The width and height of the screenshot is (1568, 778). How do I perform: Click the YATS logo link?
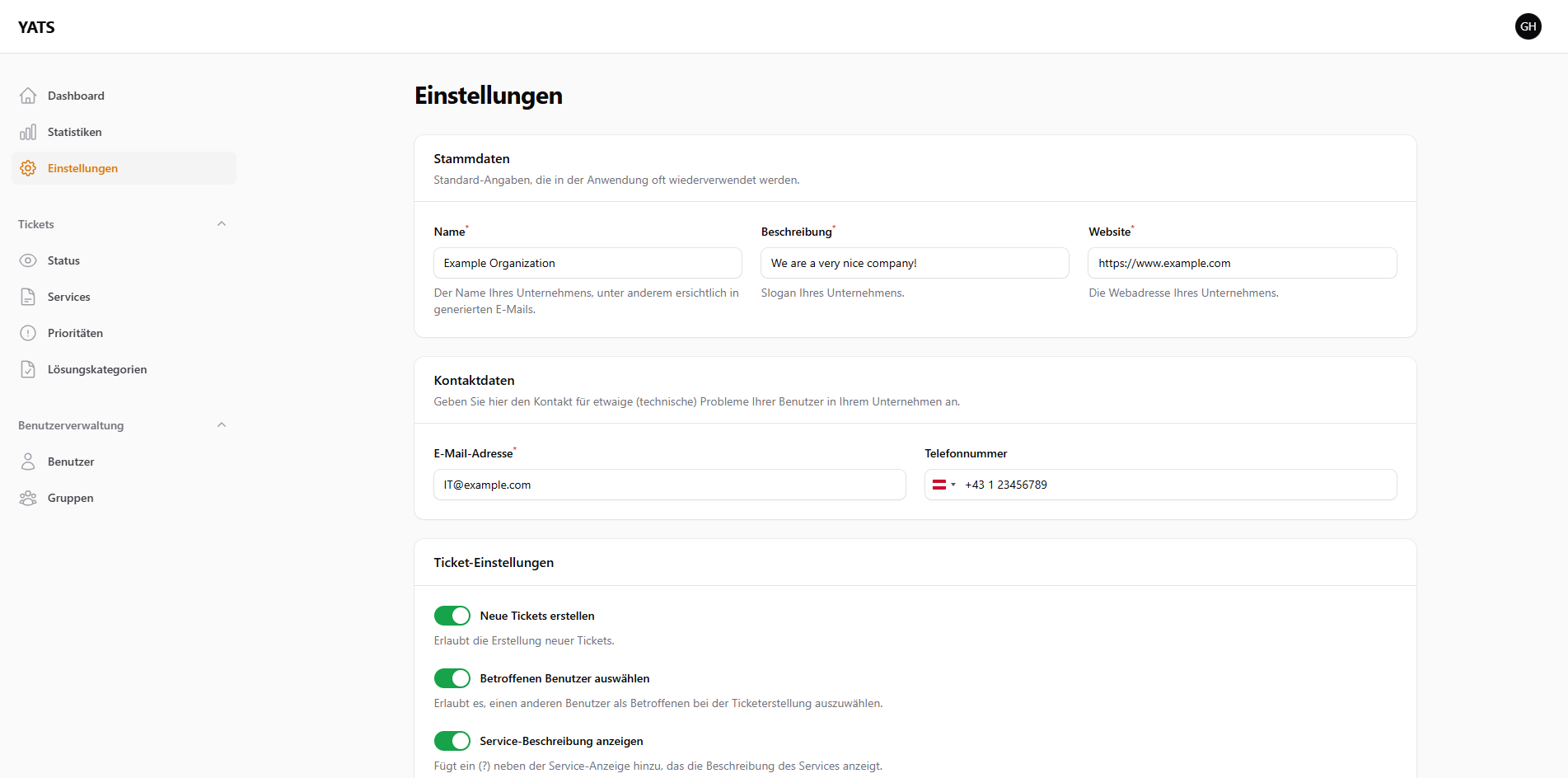pos(36,27)
